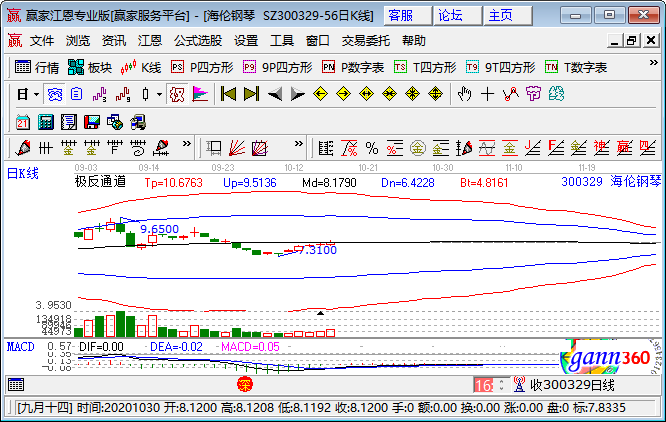Open the 行情 quotes view
Screen dimensions: 666x422
coord(37,67)
